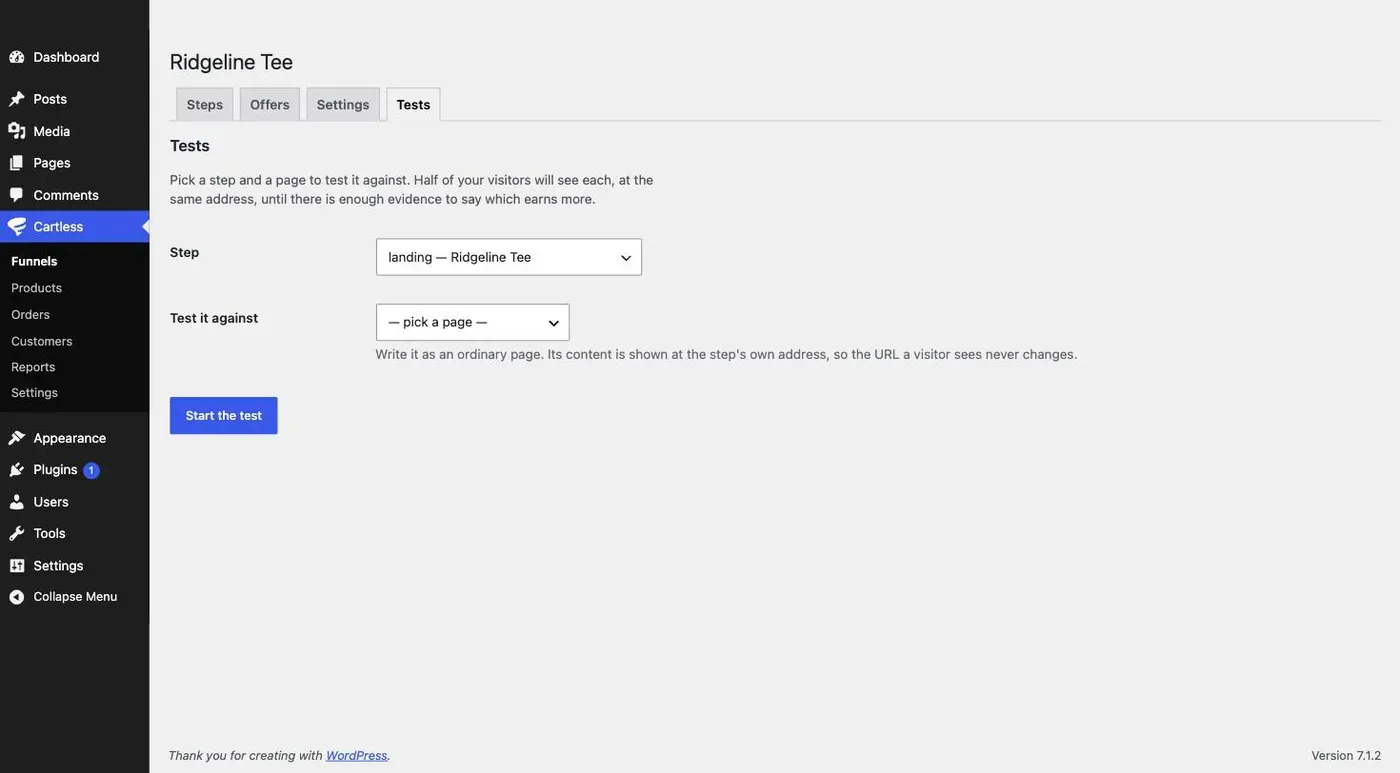Image resolution: width=1400 pixels, height=773 pixels.
Task: Open the 'pick a page' dropdown
Action: point(473,322)
